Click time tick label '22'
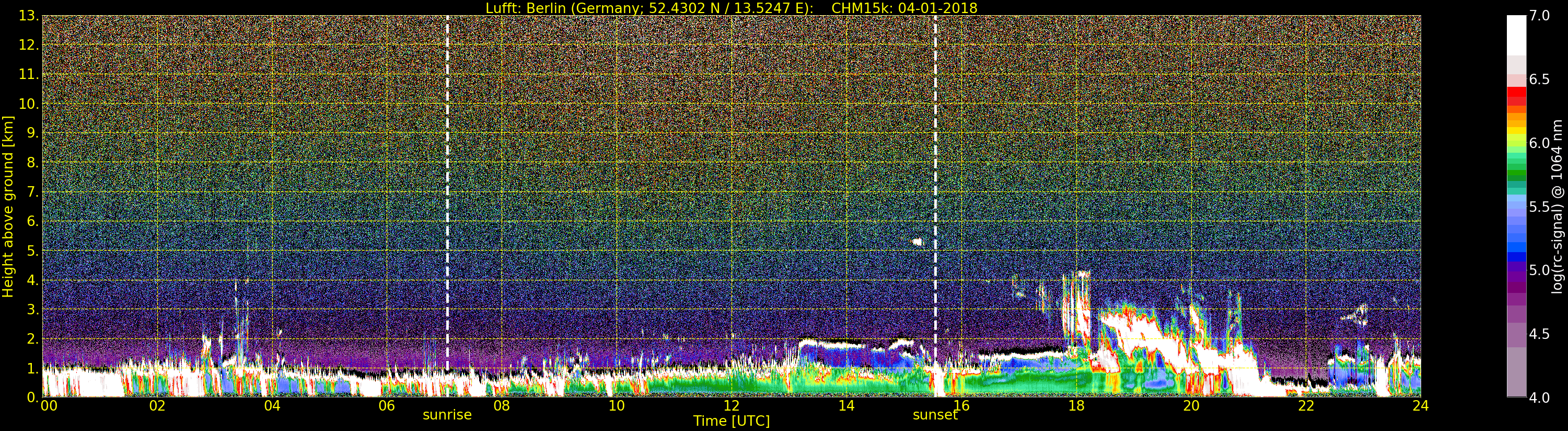 coord(1306,405)
